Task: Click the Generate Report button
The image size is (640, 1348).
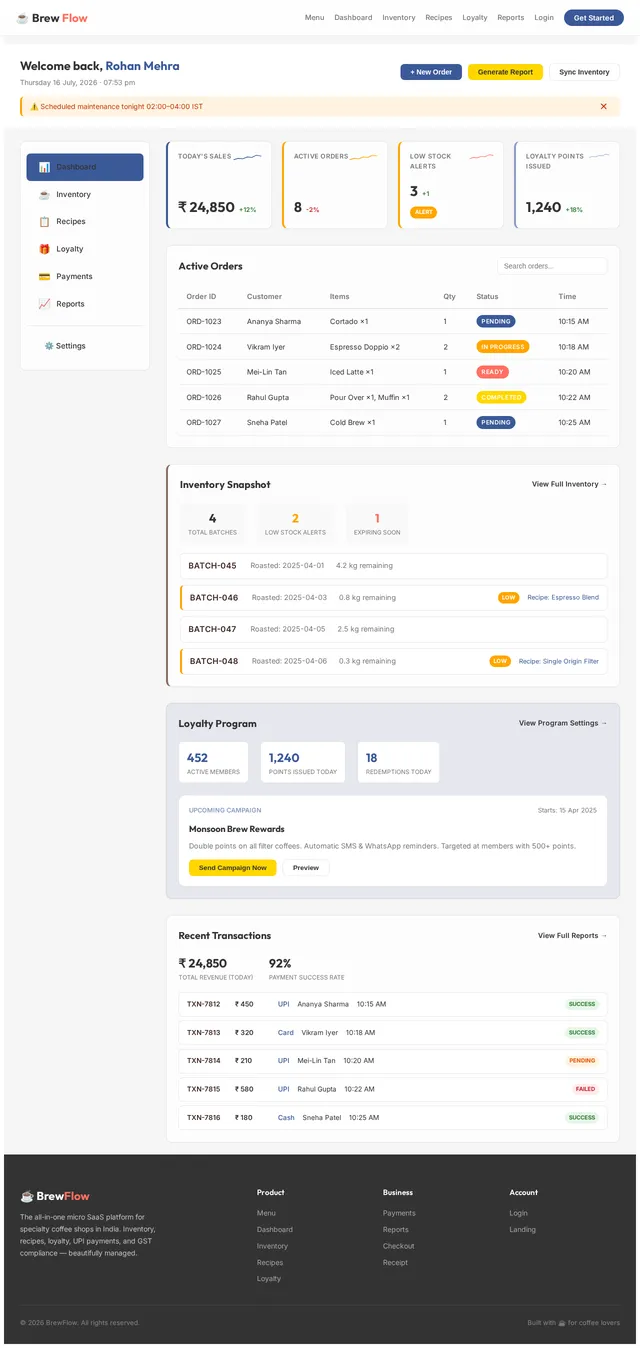Action: click(505, 72)
